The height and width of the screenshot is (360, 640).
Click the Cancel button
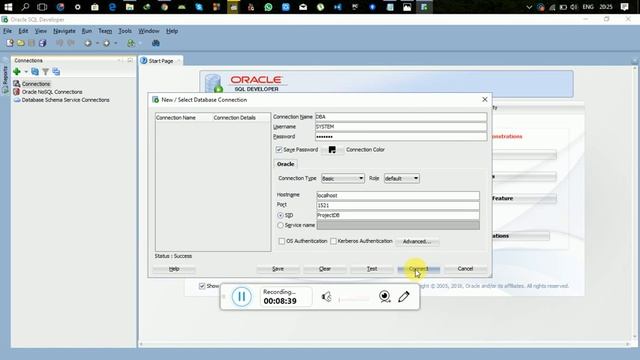pos(465,269)
